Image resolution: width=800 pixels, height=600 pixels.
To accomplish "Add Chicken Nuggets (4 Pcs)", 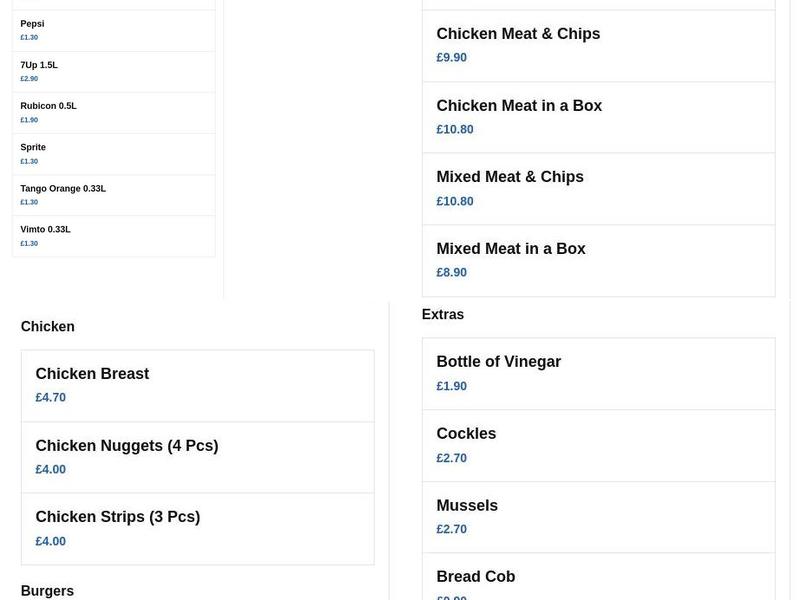I will point(197,456).
